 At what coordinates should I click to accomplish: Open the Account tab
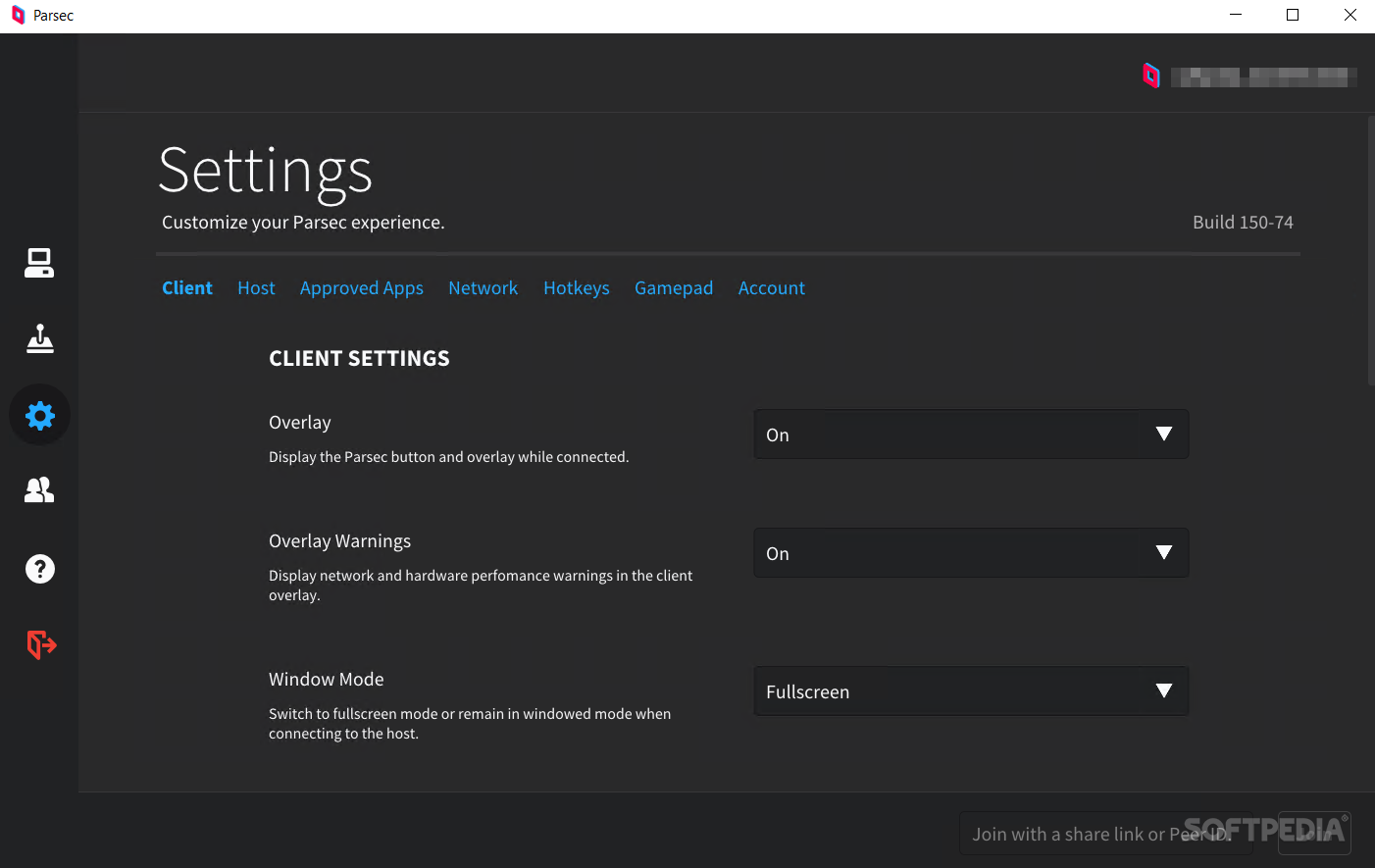[x=772, y=287]
